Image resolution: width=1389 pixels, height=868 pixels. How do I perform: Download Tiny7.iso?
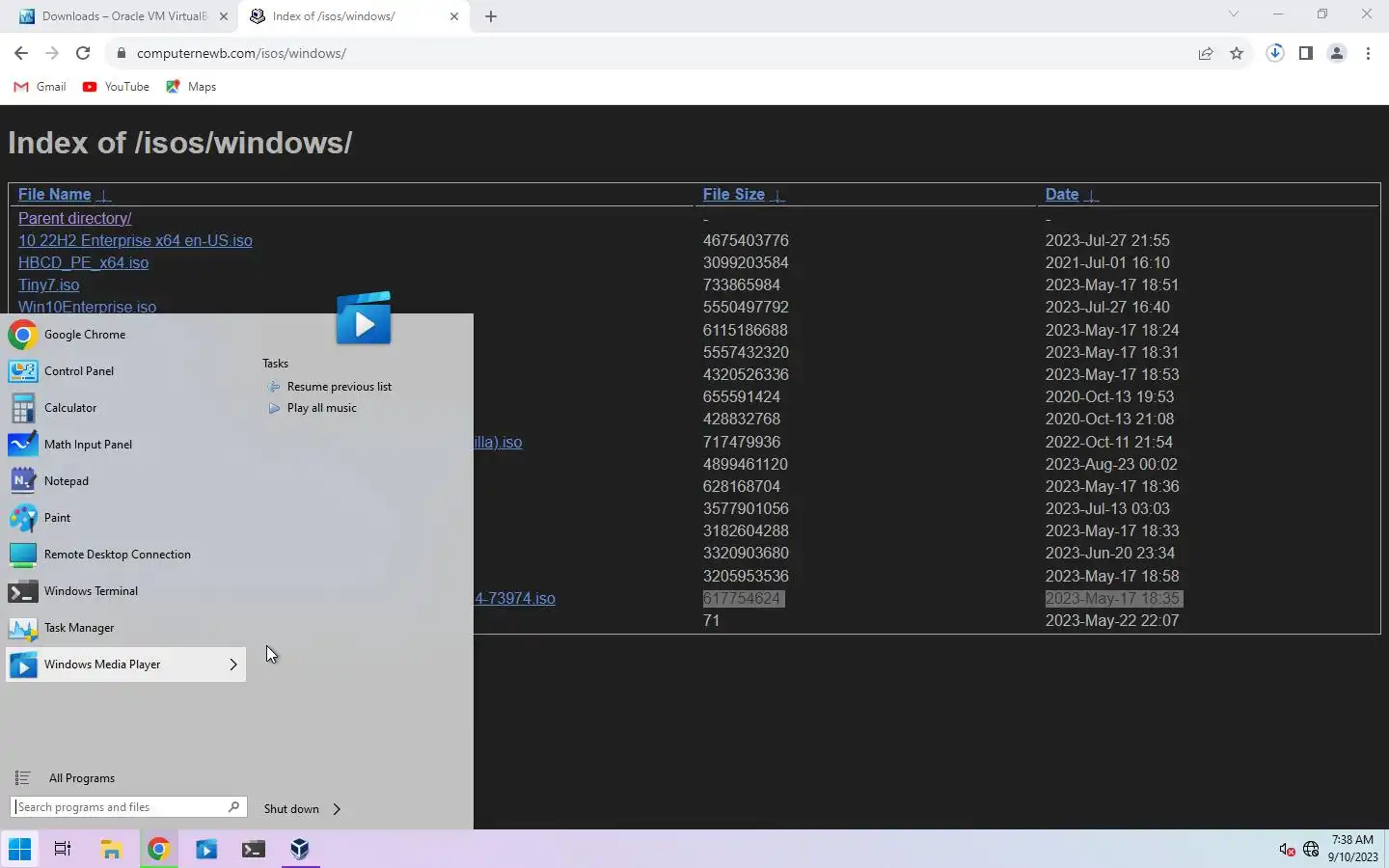coord(48,285)
